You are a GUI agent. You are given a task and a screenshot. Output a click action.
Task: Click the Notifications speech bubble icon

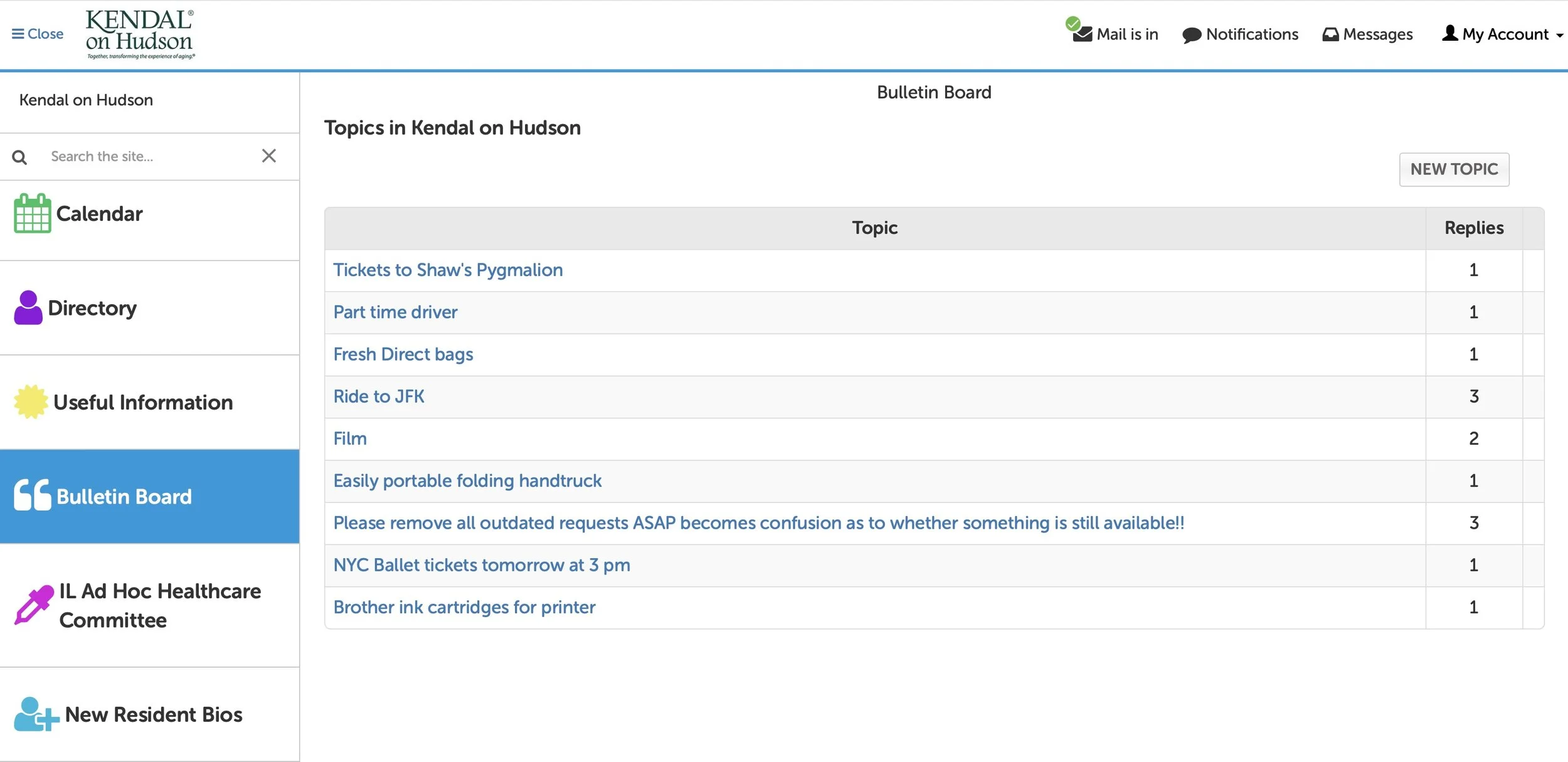pos(1191,35)
